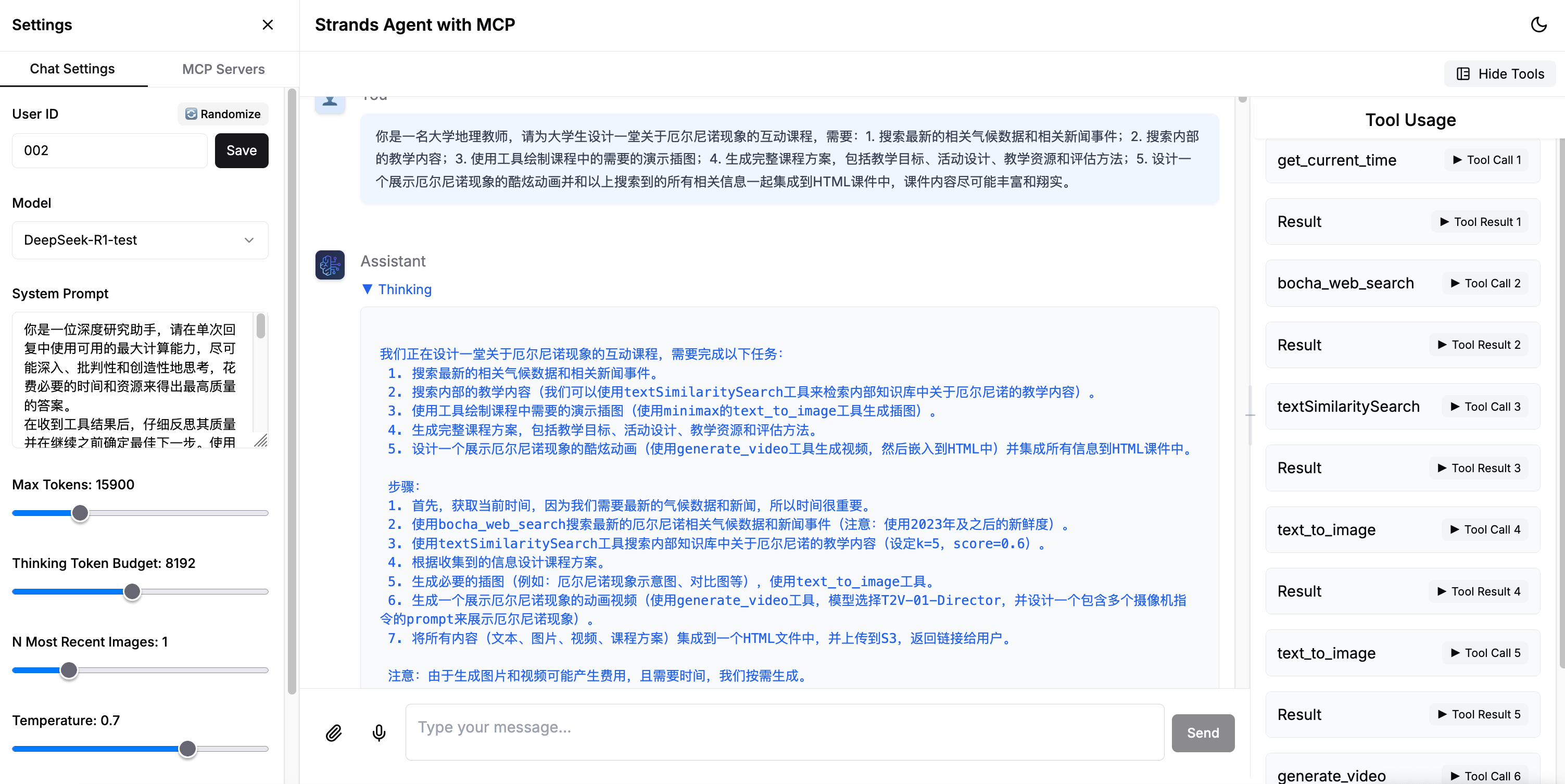Expand Tool Call 3 for textSimilaritySearch
The image size is (1565, 784).
point(1485,407)
